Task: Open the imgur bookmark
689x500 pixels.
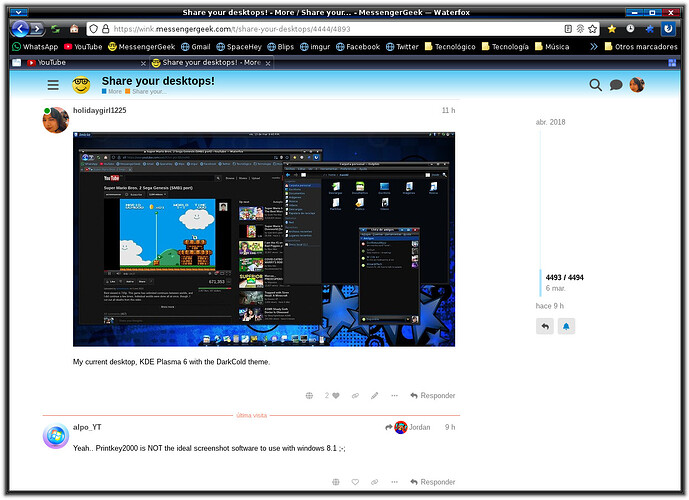Action: coord(315,47)
